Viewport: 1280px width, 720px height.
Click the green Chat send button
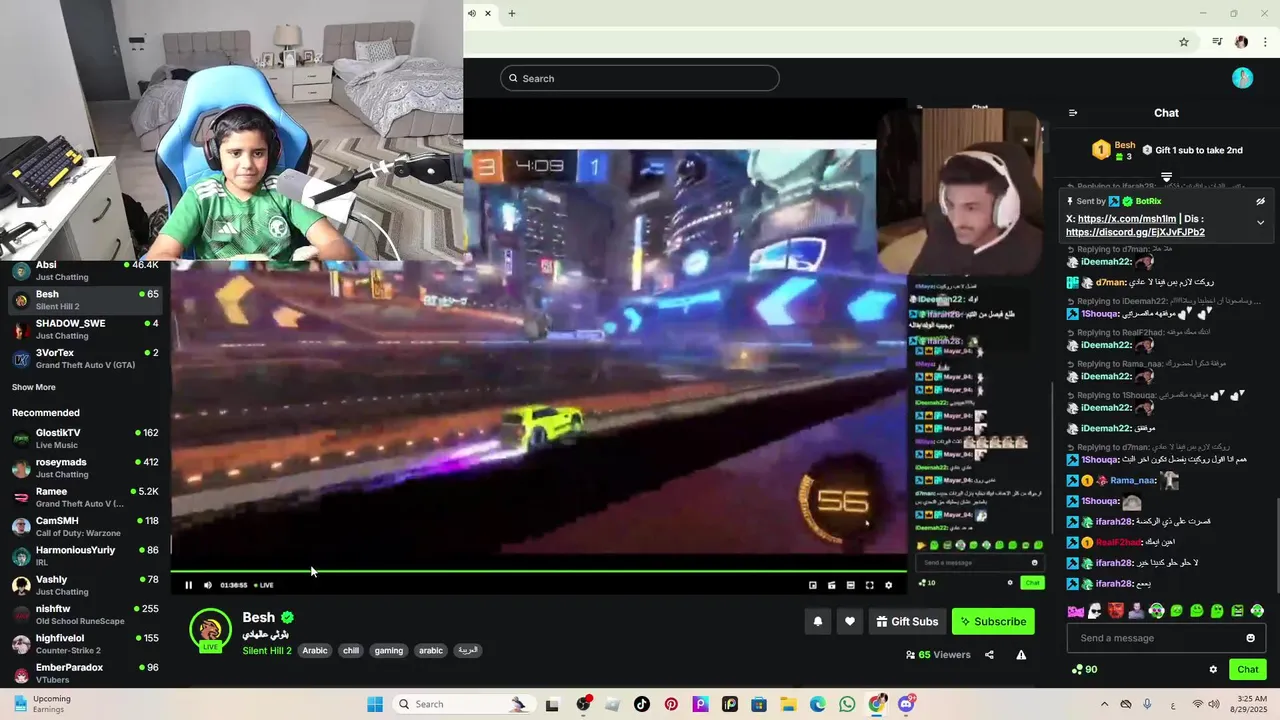1248,670
